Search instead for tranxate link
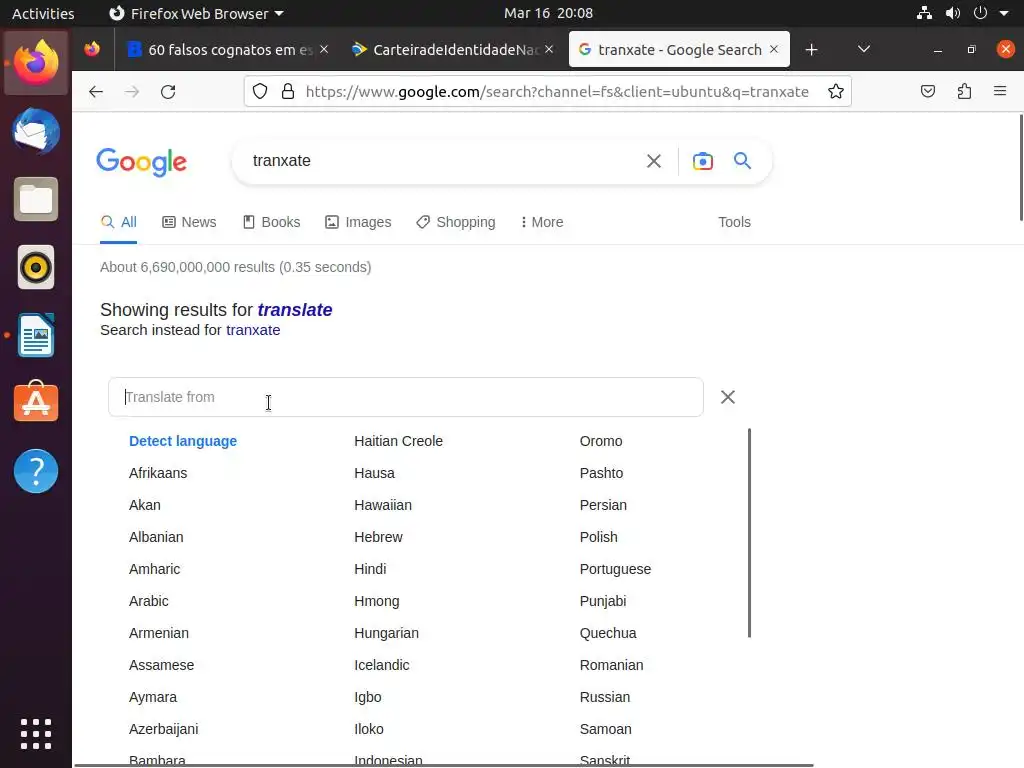Image resolution: width=1024 pixels, height=768 pixels. (x=253, y=330)
